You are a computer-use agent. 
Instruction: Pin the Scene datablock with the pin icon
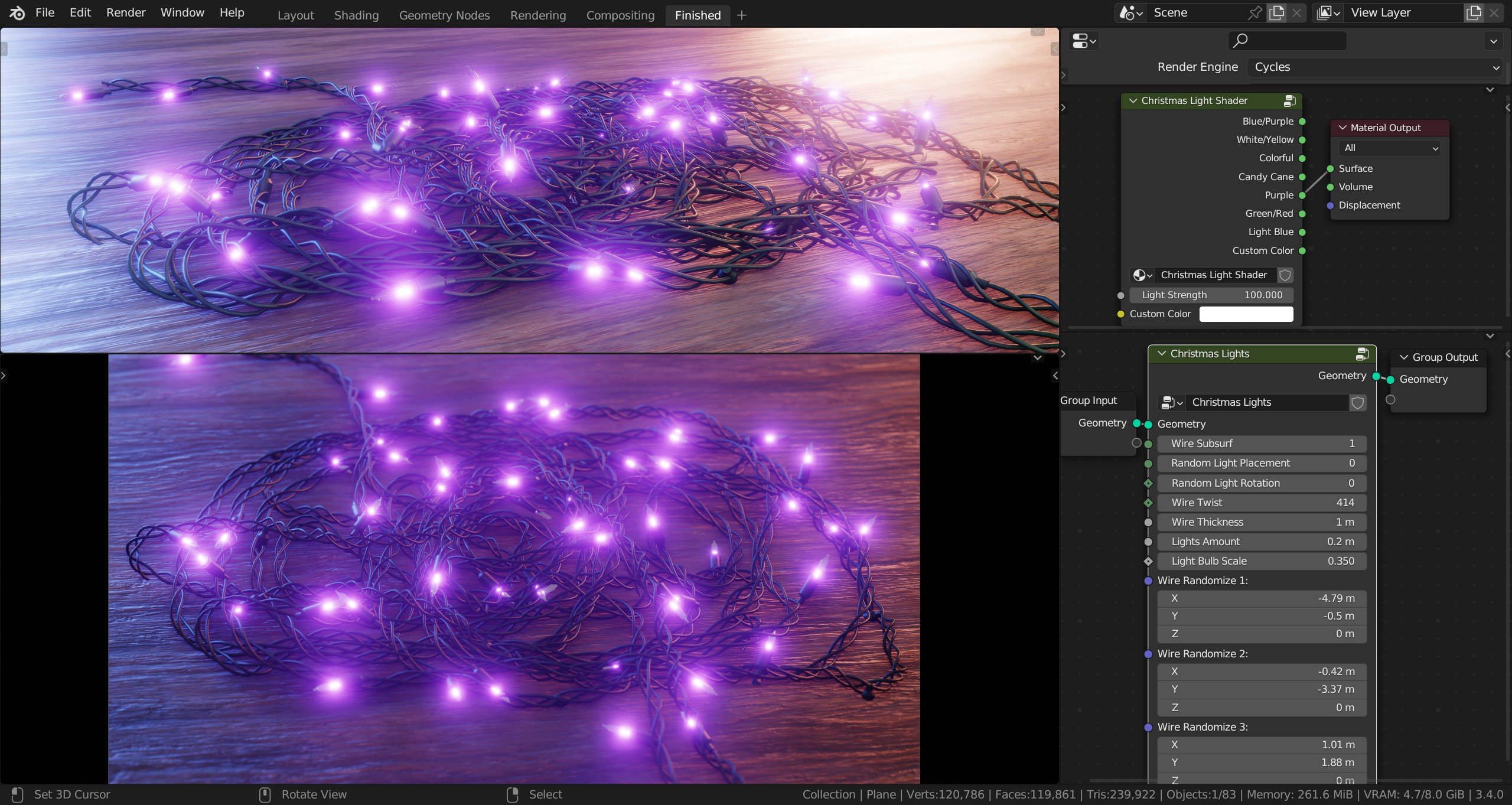coord(1254,13)
